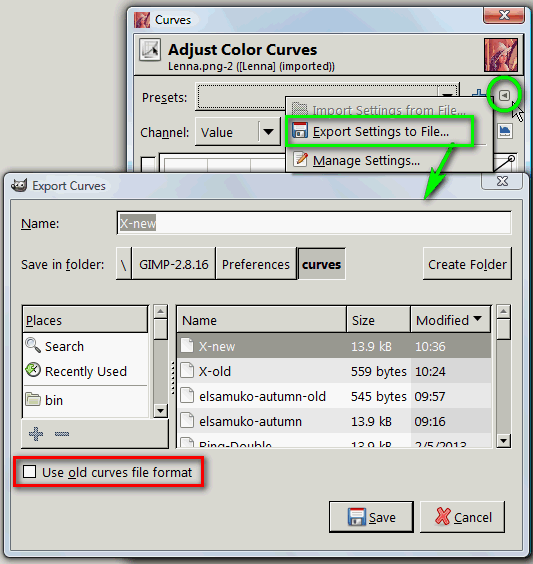
Task: Go to Preferences path folder
Action: [256, 264]
